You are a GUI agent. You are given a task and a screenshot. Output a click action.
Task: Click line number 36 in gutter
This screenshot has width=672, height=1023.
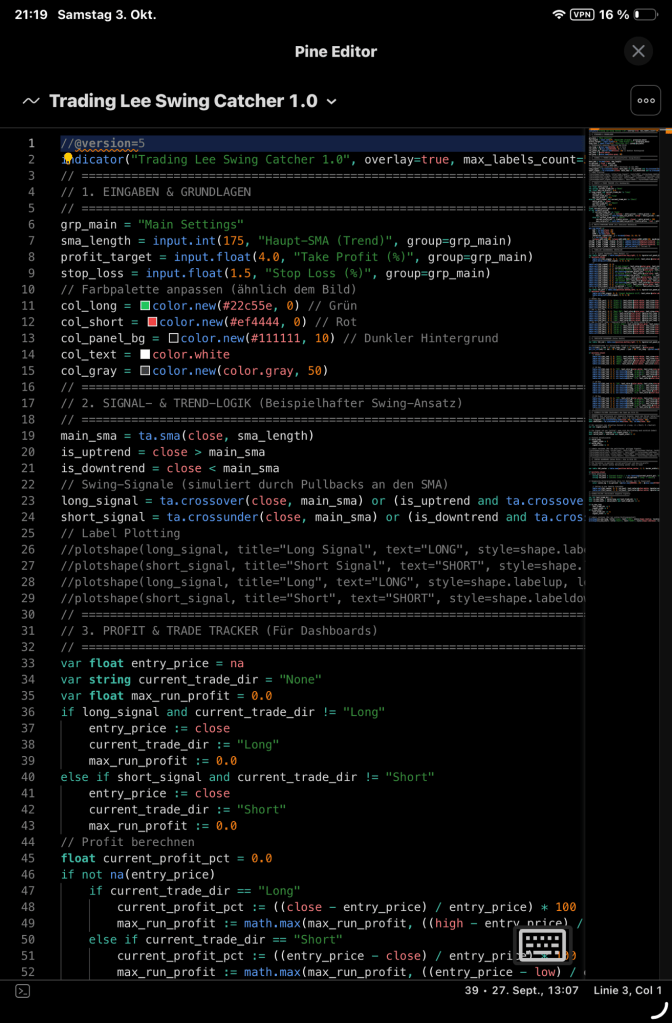[27, 712]
